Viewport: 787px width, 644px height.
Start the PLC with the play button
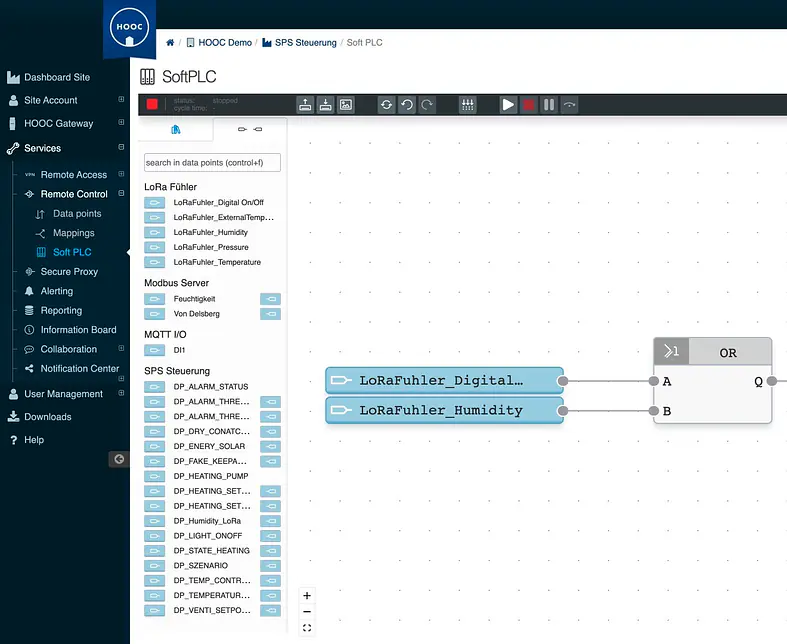click(x=509, y=104)
